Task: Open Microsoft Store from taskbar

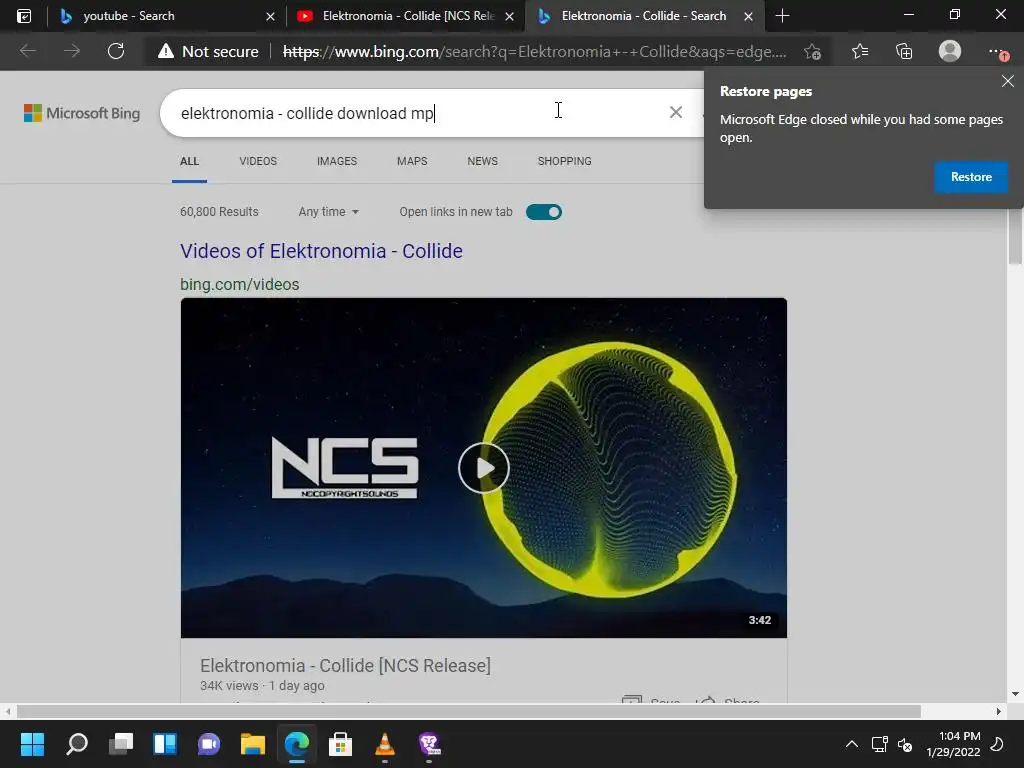Action: coord(340,744)
